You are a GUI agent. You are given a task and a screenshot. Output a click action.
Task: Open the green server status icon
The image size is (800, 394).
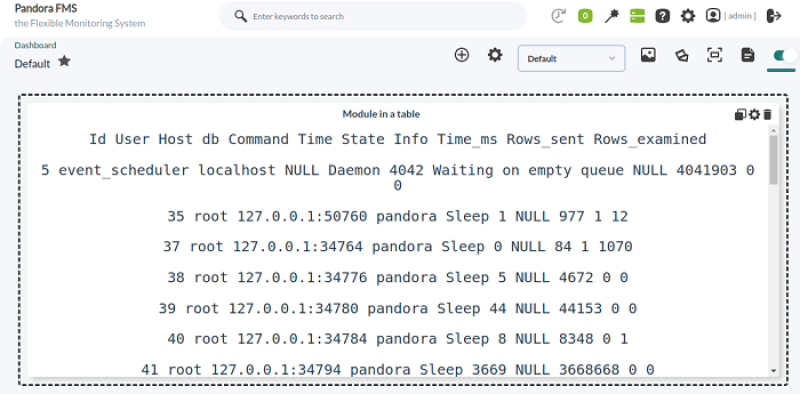[637, 16]
